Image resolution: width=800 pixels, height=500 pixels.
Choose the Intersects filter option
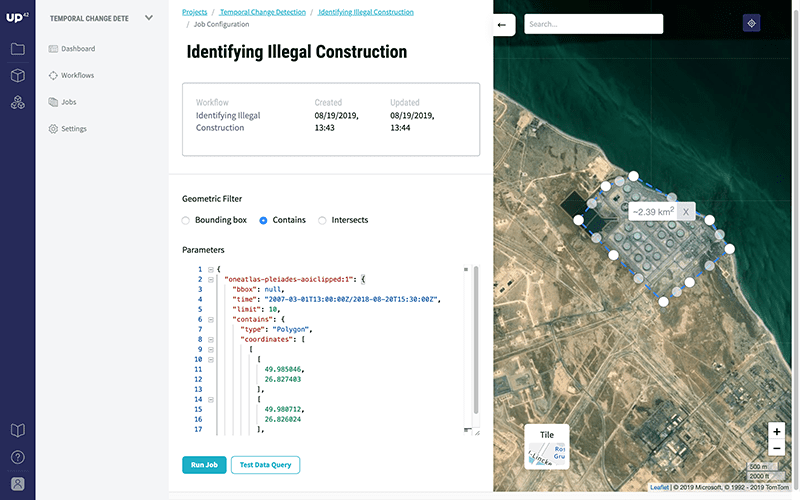point(322,220)
